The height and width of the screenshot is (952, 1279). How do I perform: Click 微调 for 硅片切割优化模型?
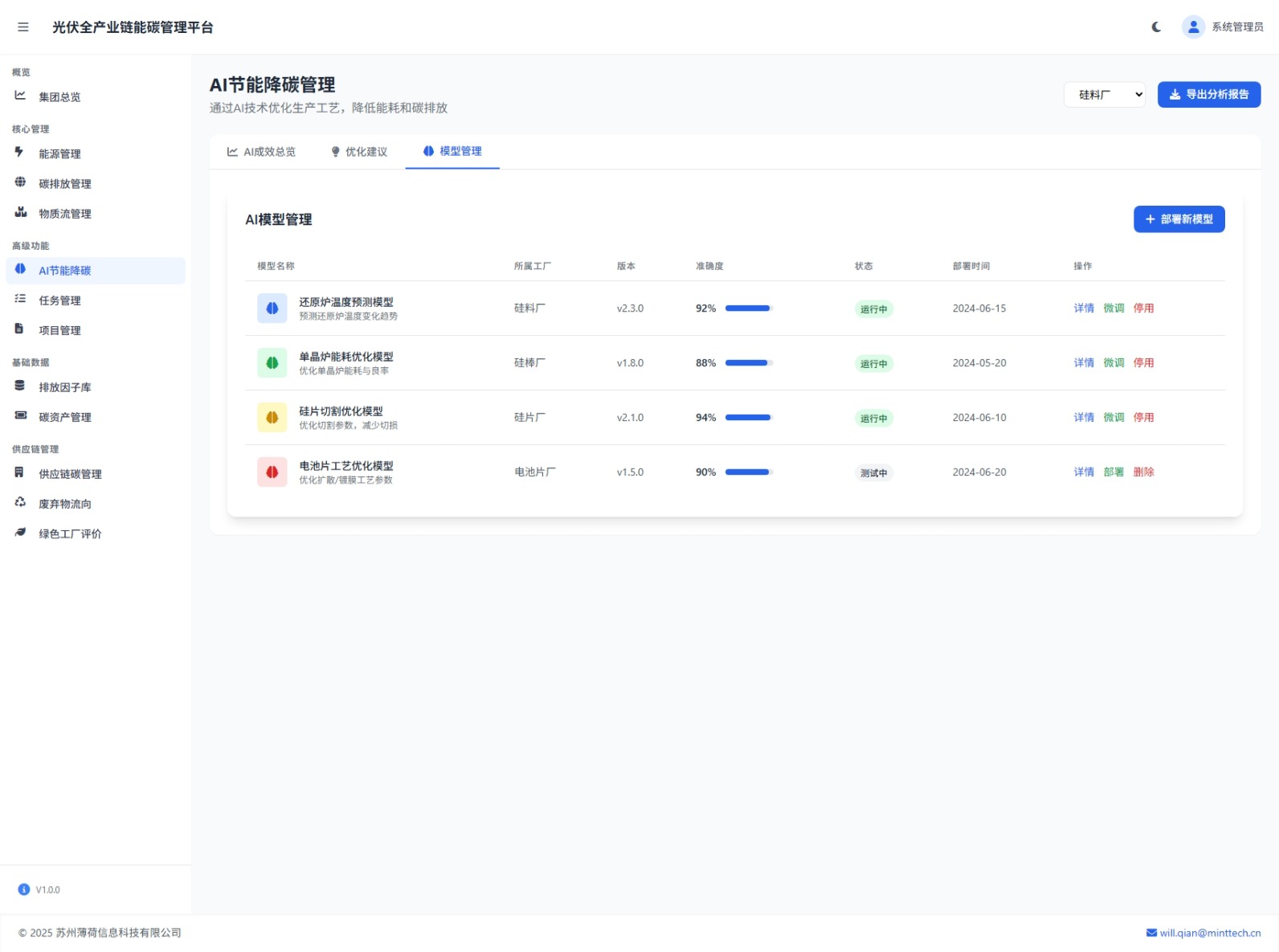point(1114,418)
